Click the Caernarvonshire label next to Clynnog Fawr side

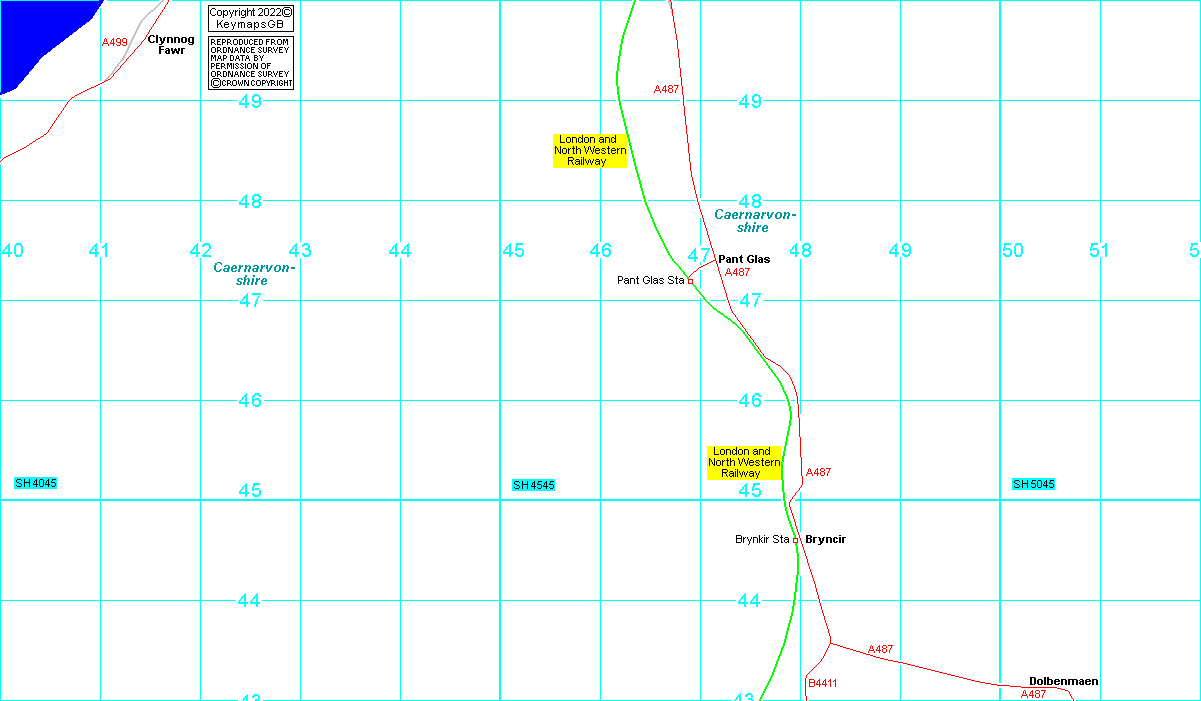pyautogui.click(x=254, y=274)
